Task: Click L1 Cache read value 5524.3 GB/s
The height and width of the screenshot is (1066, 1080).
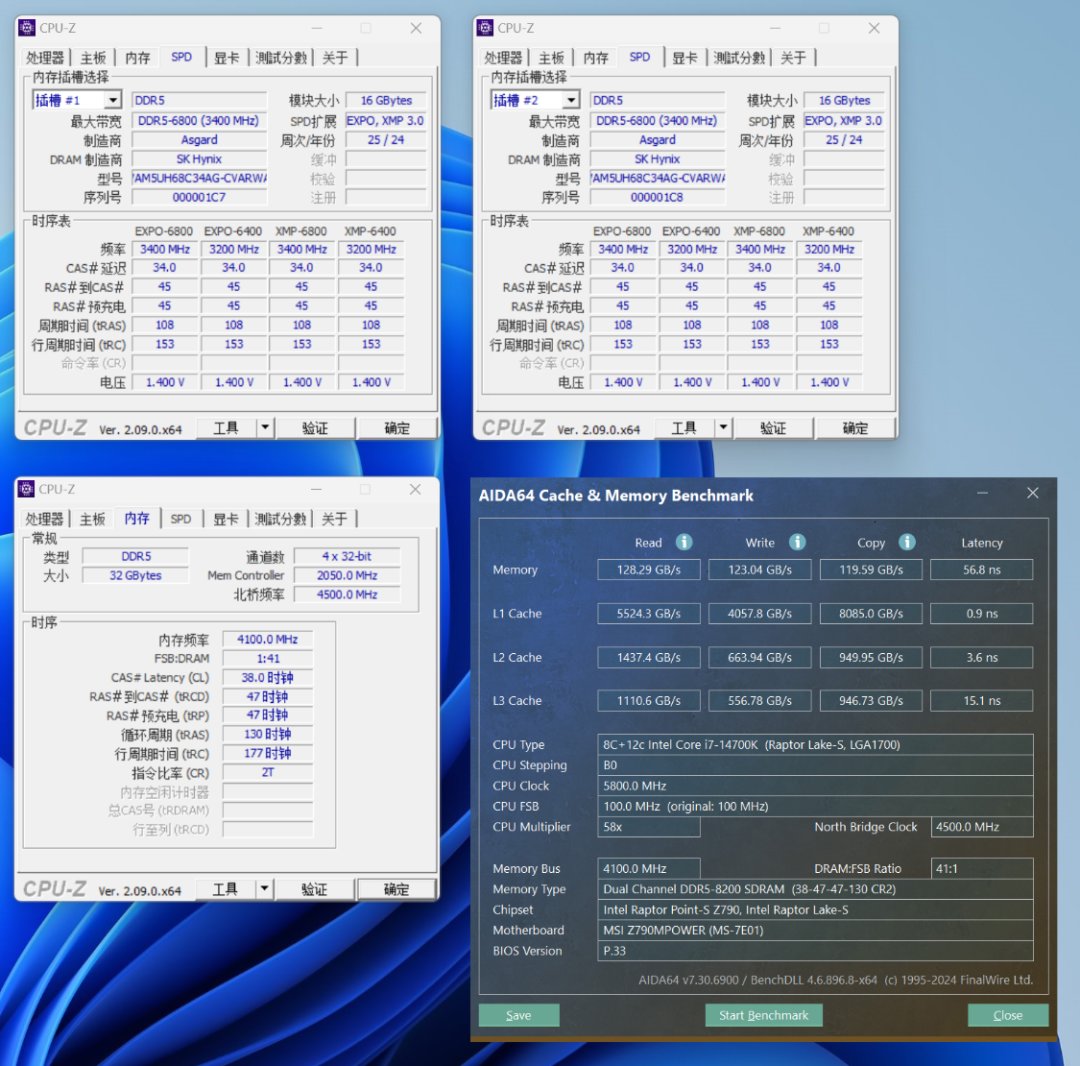Action: 649,614
